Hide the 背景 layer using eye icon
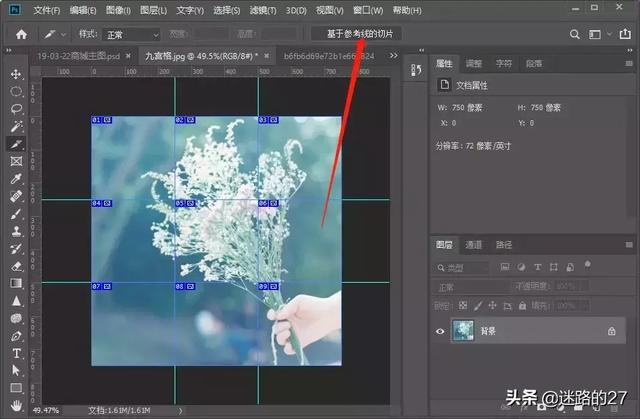 441,330
